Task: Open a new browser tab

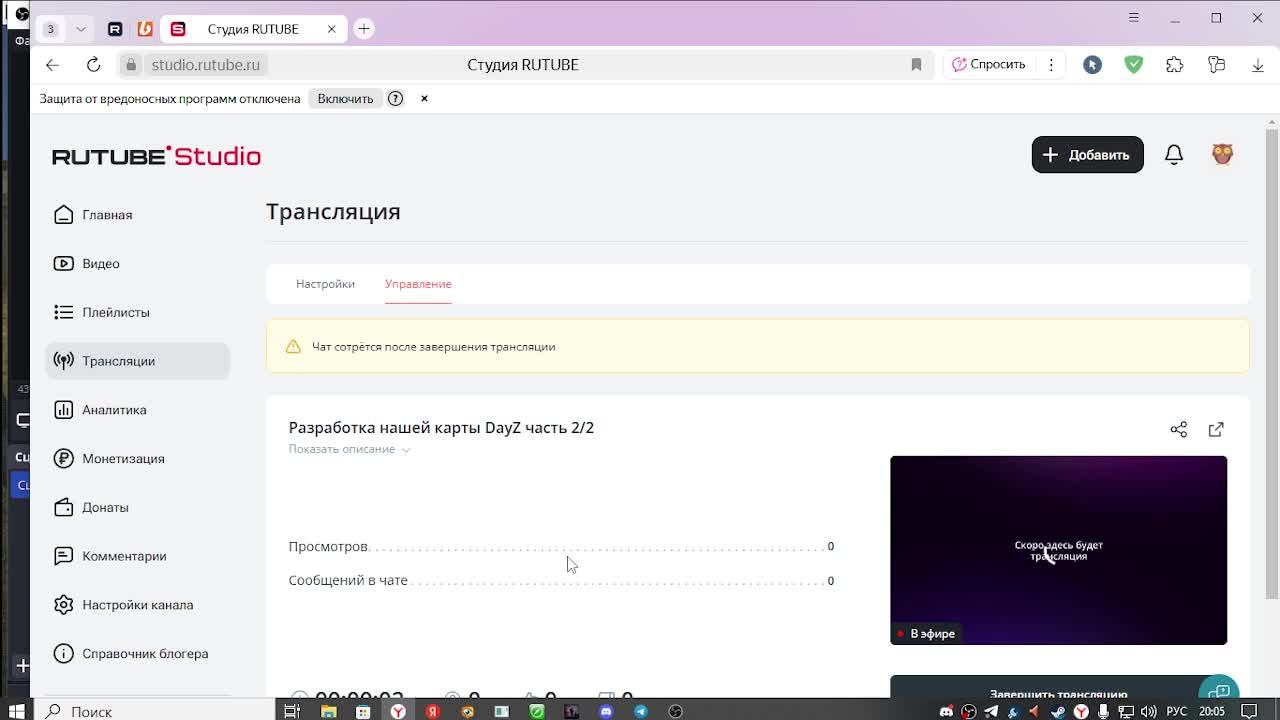Action: (364, 29)
